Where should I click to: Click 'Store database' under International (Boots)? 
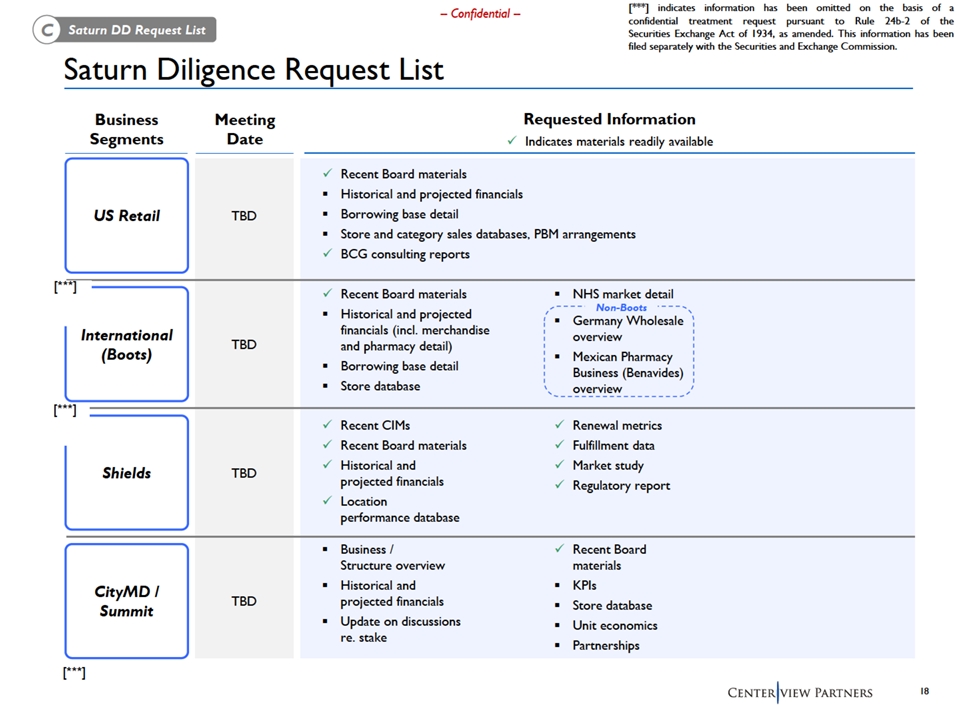(x=380, y=386)
